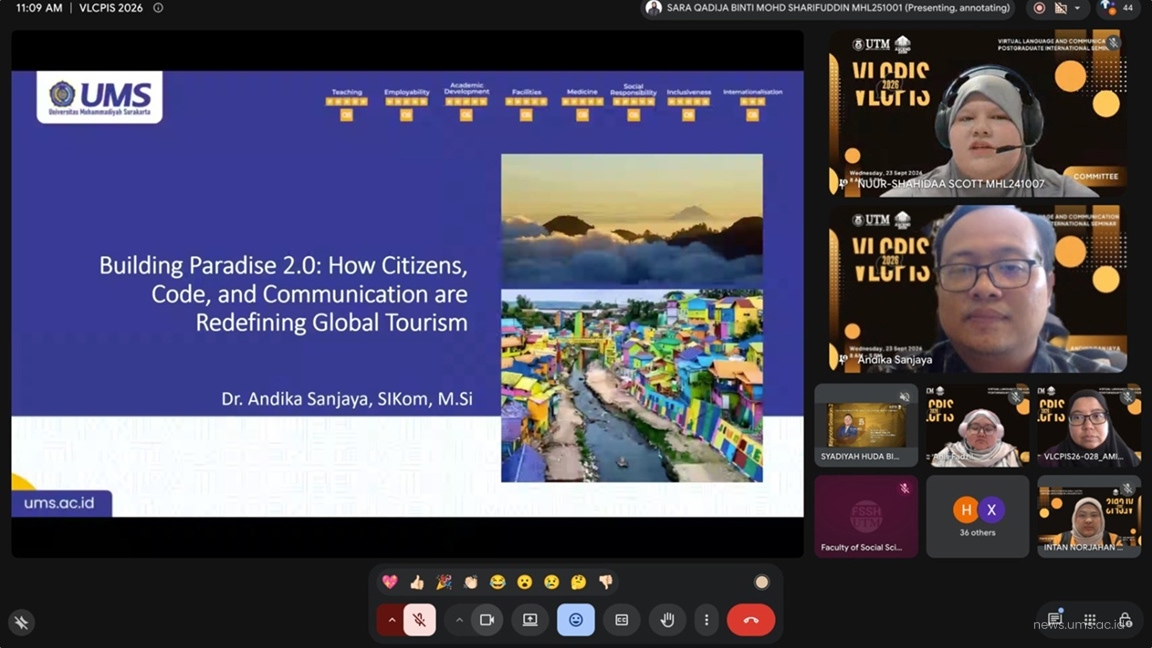
Task: Click the colorful village photo on slide
Action: [632, 386]
